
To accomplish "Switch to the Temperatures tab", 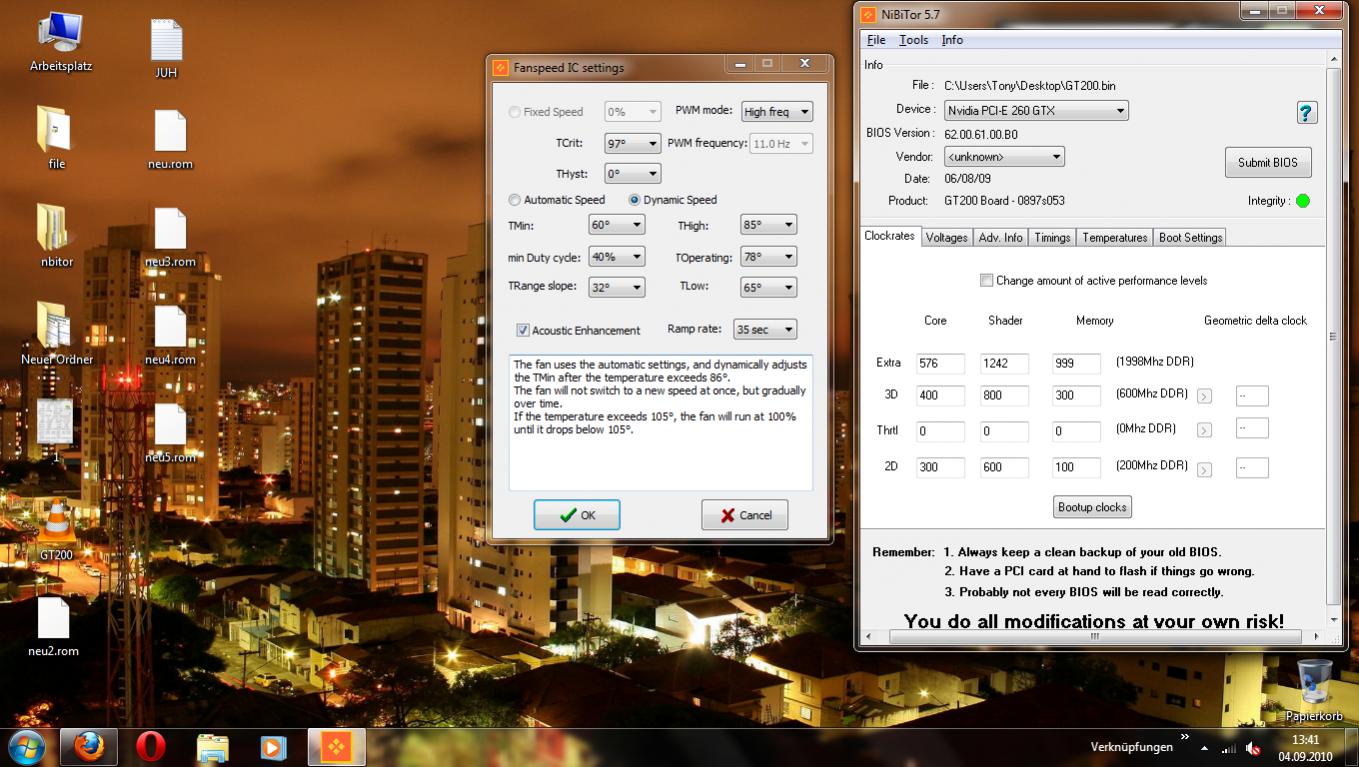I will (1114, 237).
